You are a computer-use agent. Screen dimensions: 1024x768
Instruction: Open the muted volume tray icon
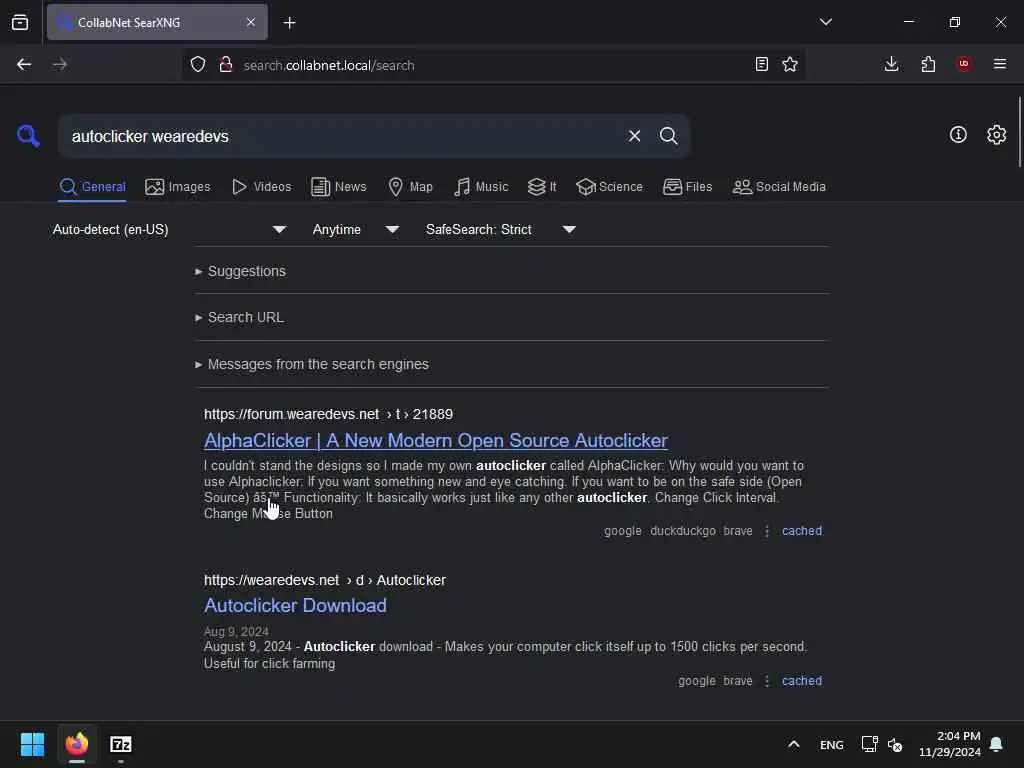click(895, 744)
